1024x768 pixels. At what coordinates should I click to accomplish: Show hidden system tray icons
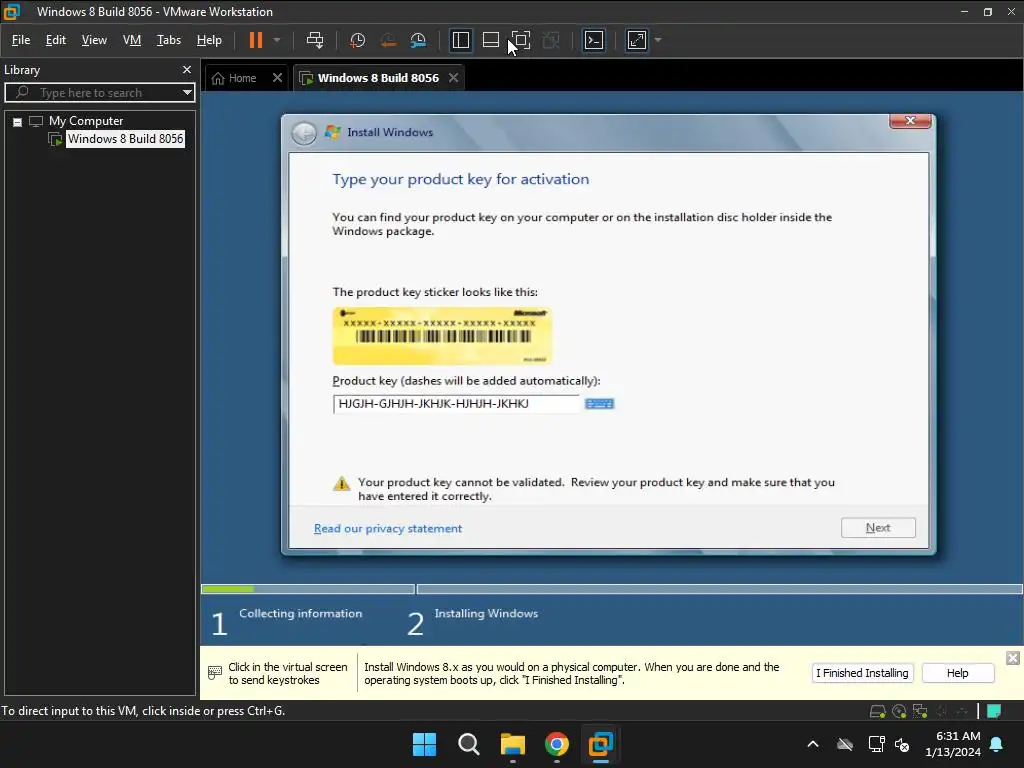(x=813, y=744)
